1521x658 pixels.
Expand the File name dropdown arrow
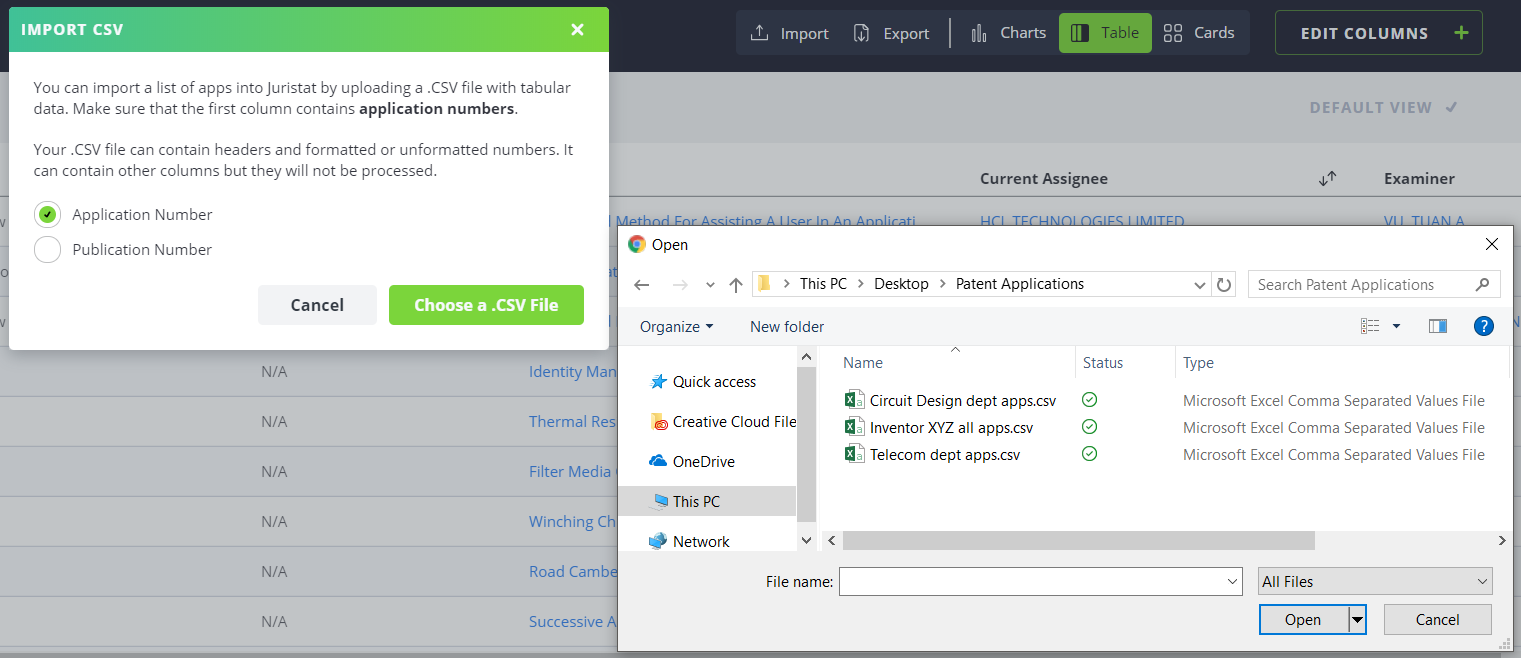tap(1232, 581)
